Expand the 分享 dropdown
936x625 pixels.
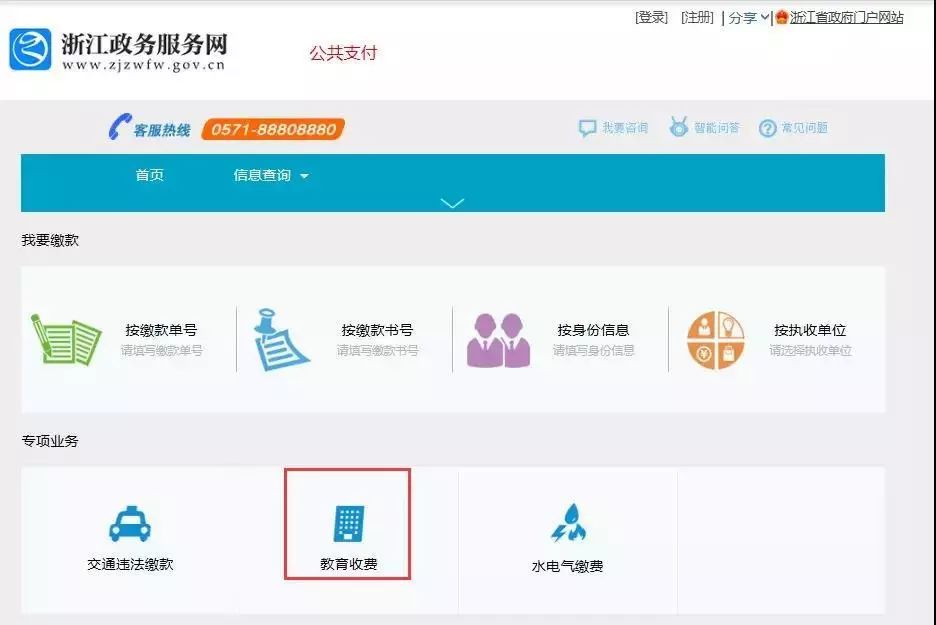[748, 18]
